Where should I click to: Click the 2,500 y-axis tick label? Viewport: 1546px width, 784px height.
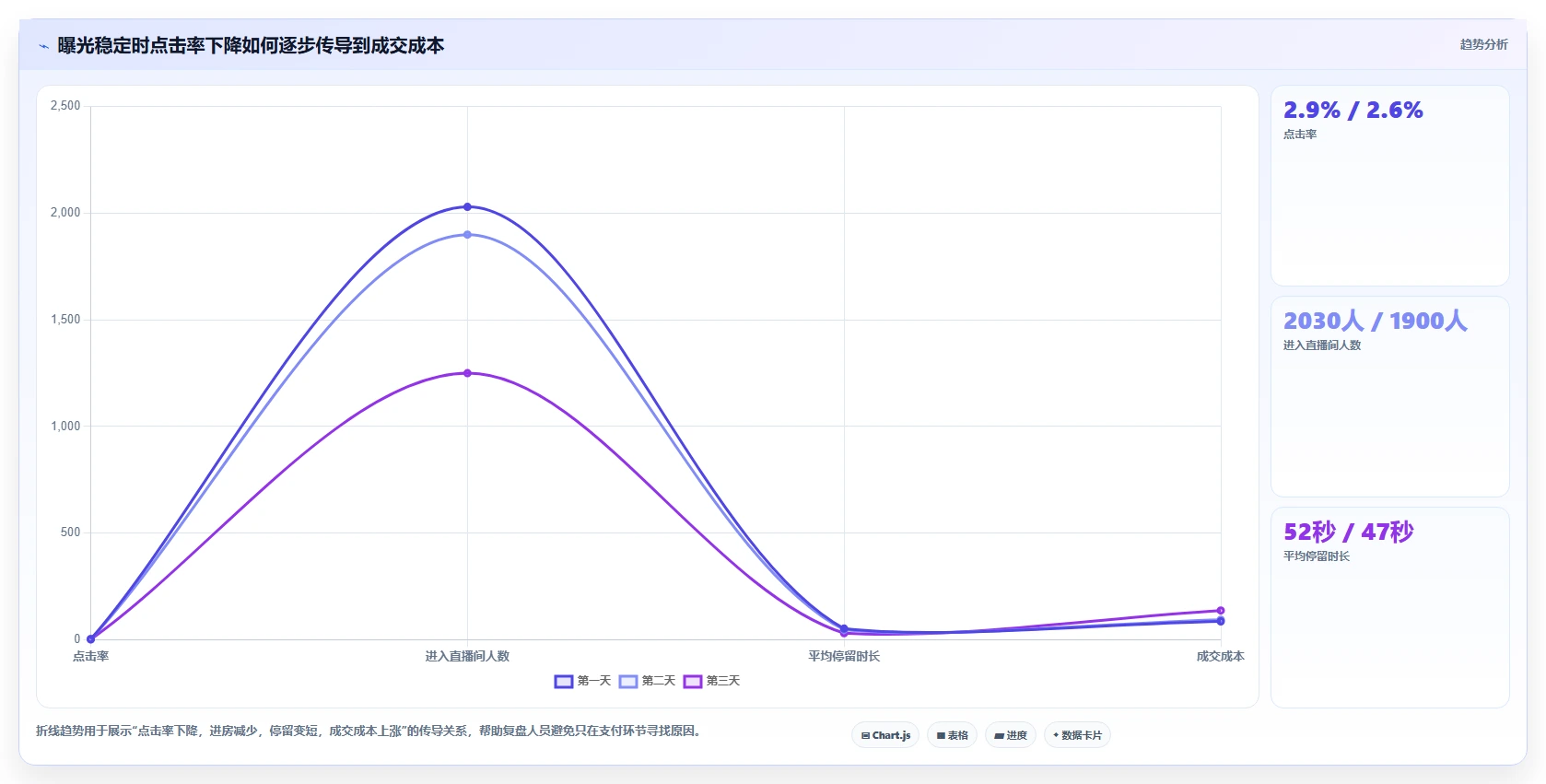65,106
